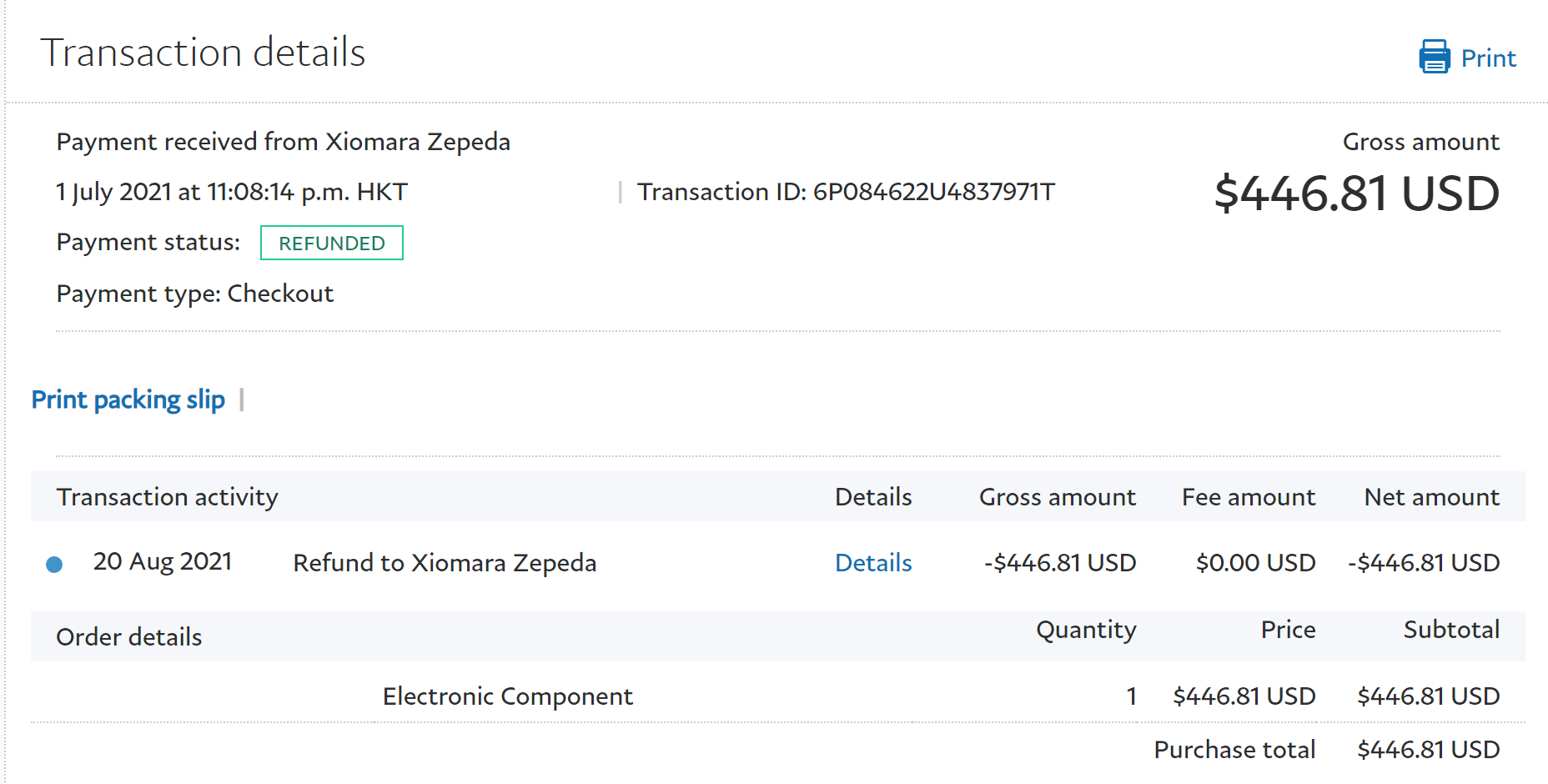Click the 20 Aug 2021 date
The image size is (1548, 784).
[162, 562]
